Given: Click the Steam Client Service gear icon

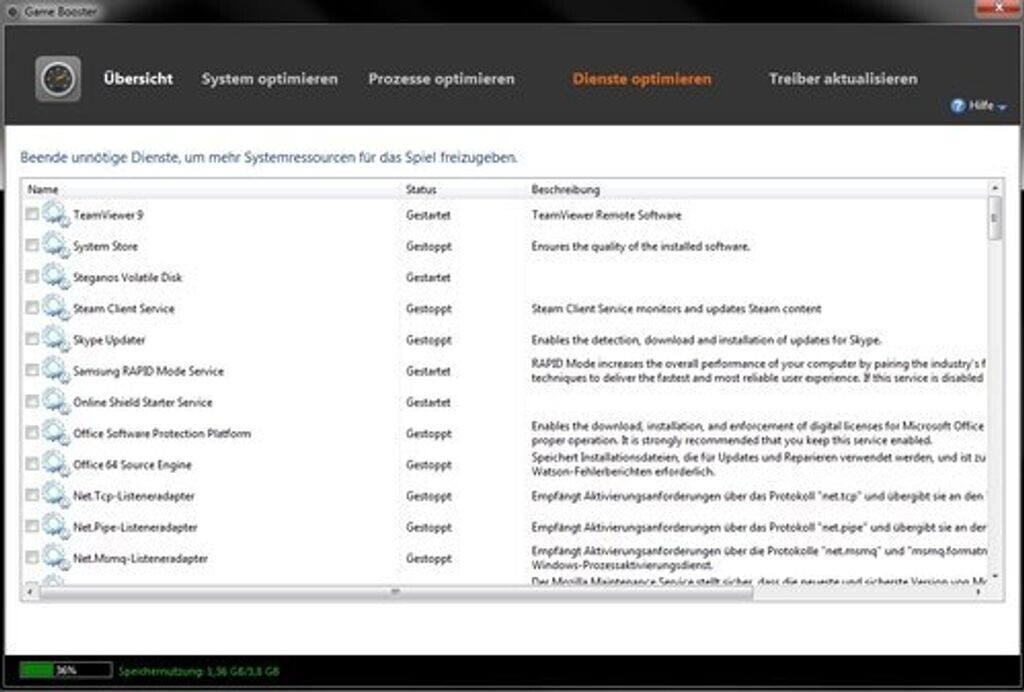Looking at the screenshot, I should (54, 309).
